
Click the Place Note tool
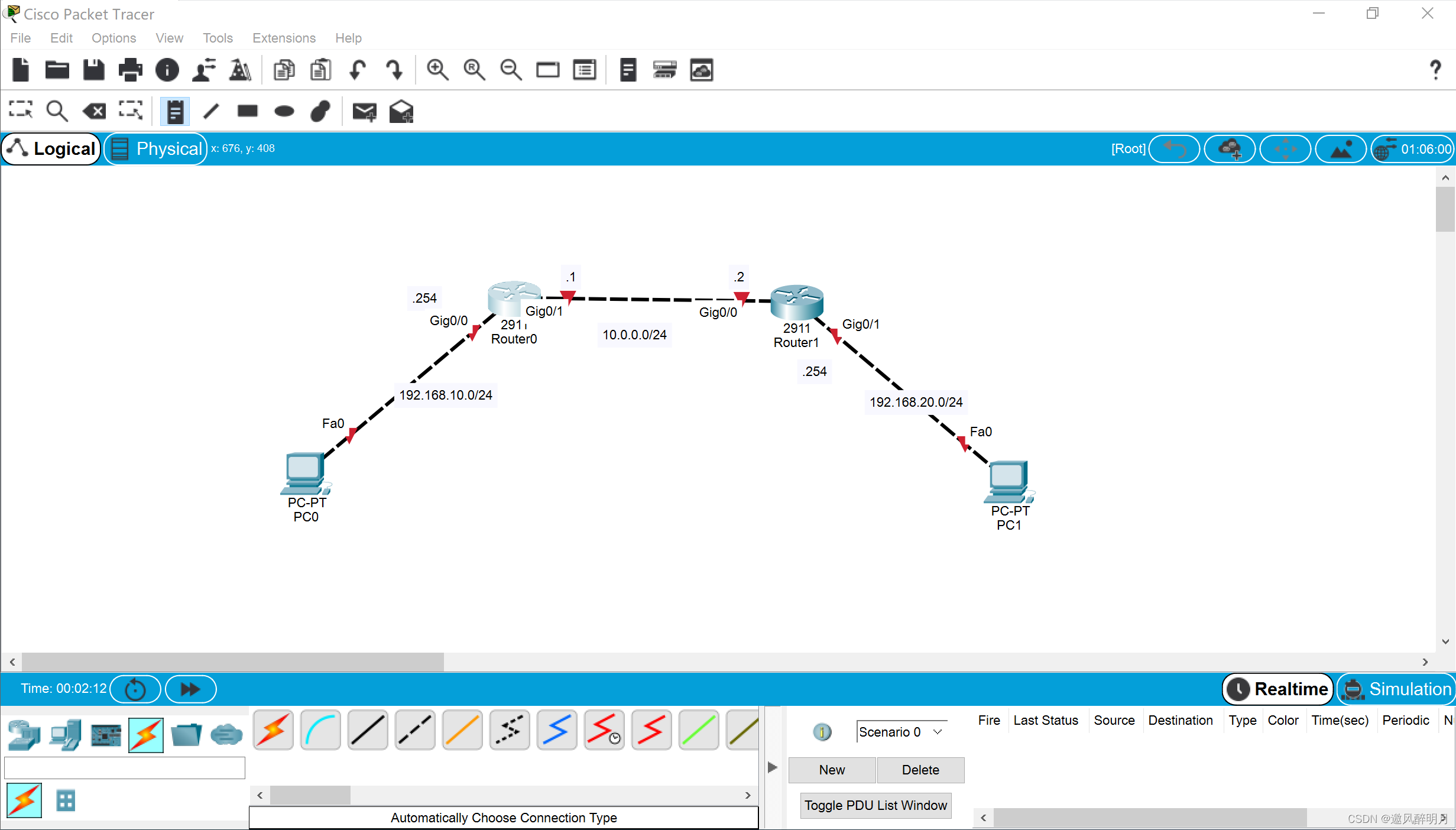click(x=175, y=111)
